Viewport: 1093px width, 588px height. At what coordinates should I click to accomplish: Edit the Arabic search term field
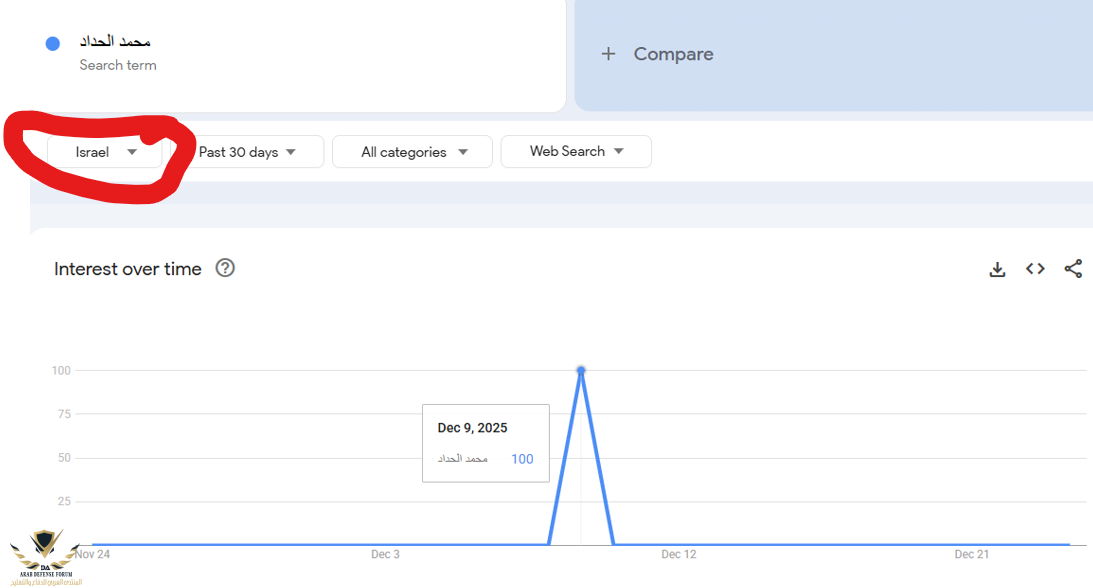[x=115, y=41]
